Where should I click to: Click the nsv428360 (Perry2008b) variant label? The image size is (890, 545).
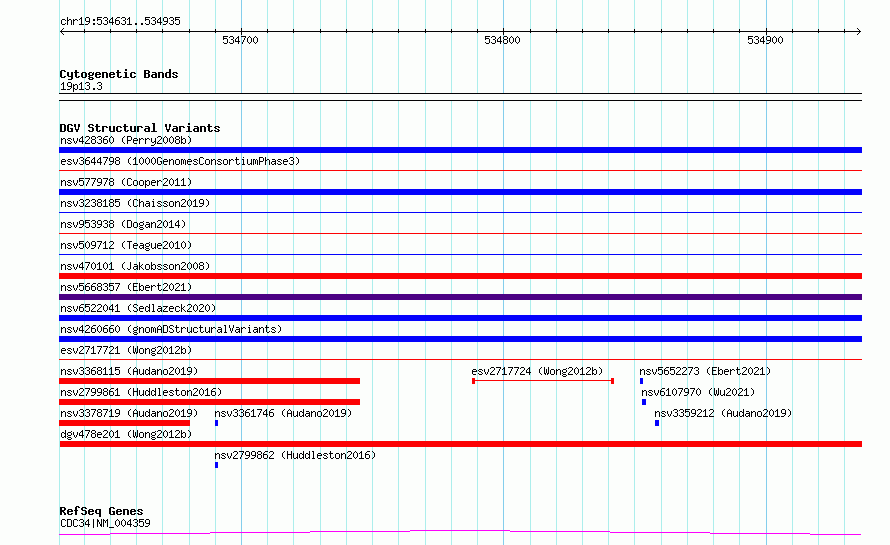coord(126,140)
